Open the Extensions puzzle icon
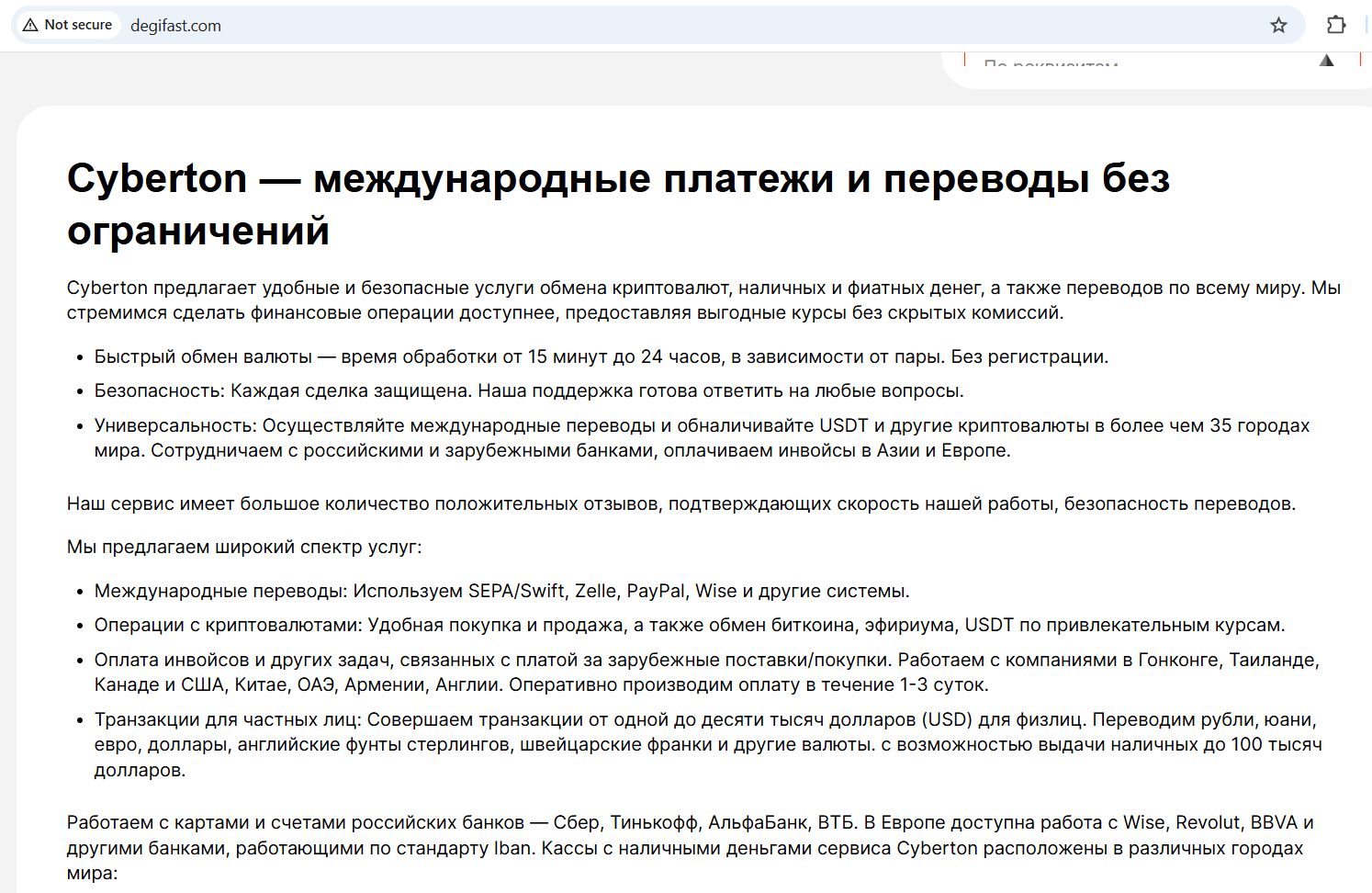1372x893 pixels. tap(1336, 25)
